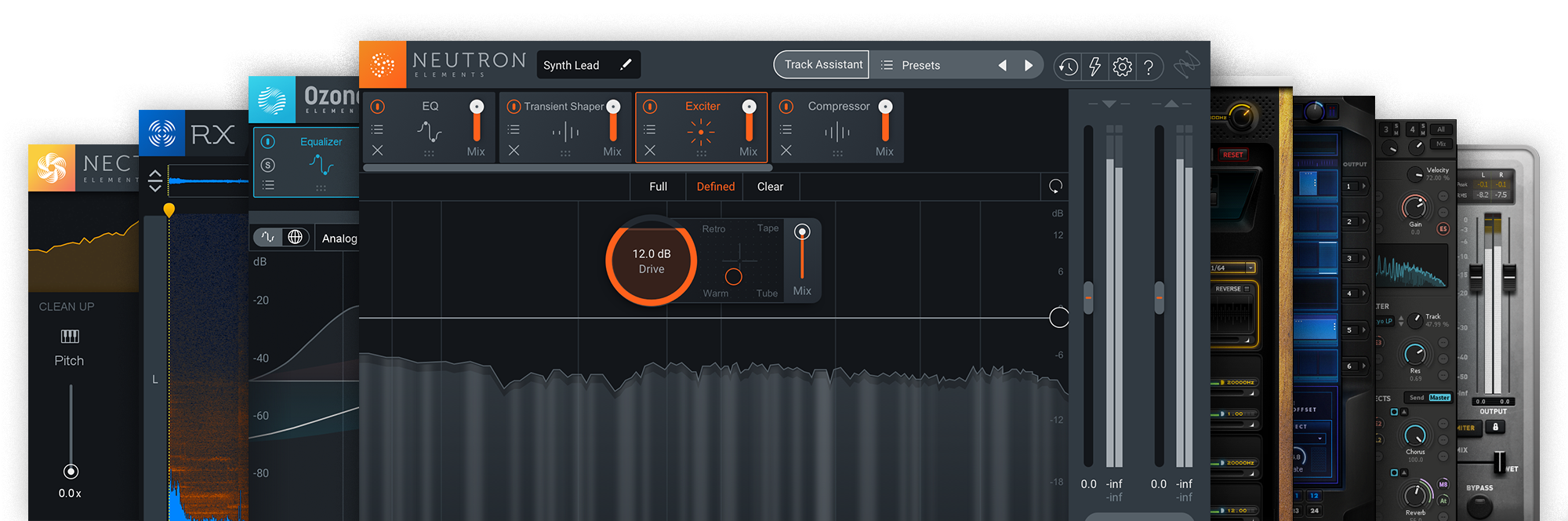Adjust the Exciter panel Mix slider
Screen dimensions: 1568x521
[802, 253]
